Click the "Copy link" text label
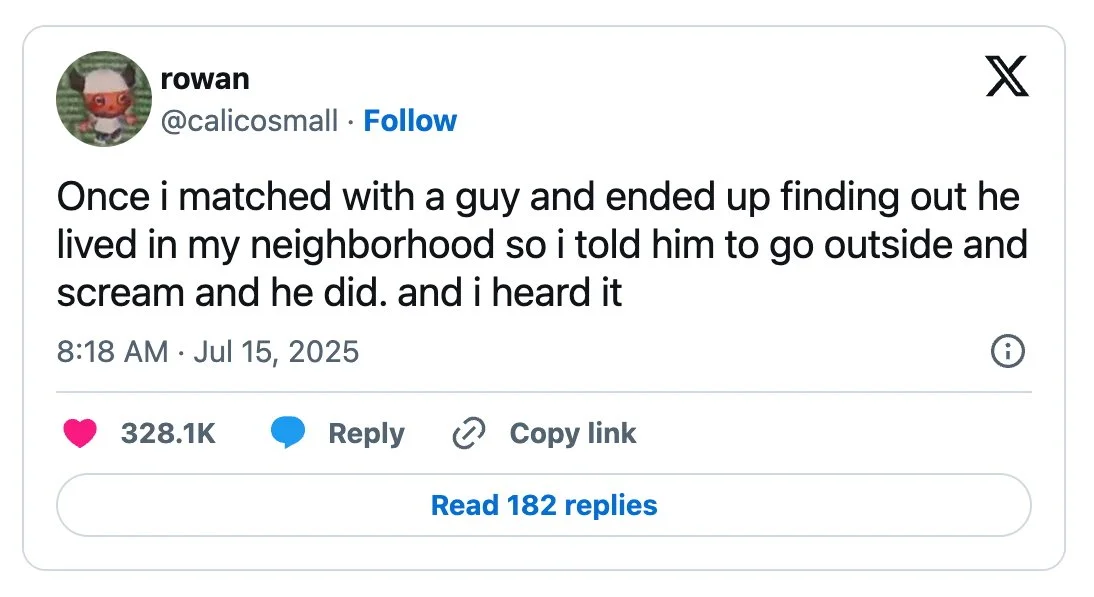The width and height of the screenshot is (1094, 597). pos(572,433)
